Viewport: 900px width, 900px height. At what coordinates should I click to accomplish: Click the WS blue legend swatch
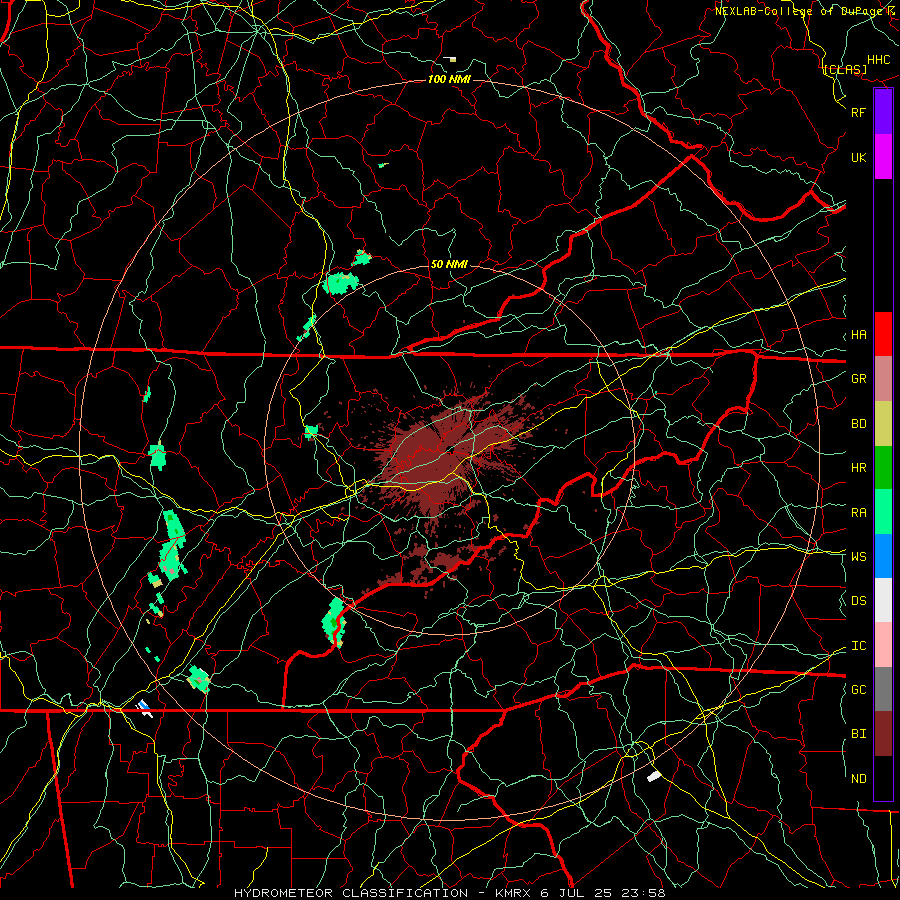point(883,556)
